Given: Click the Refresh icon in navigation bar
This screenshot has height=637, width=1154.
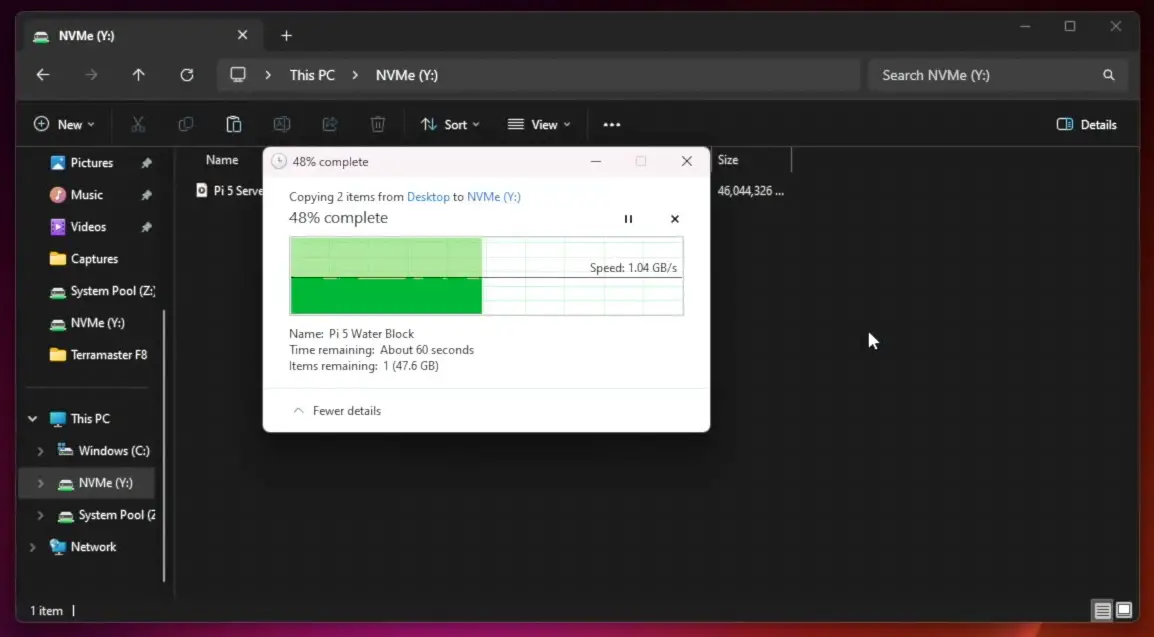Looking at the screenshot, I should pyautogui.click(x=186, y=75).
